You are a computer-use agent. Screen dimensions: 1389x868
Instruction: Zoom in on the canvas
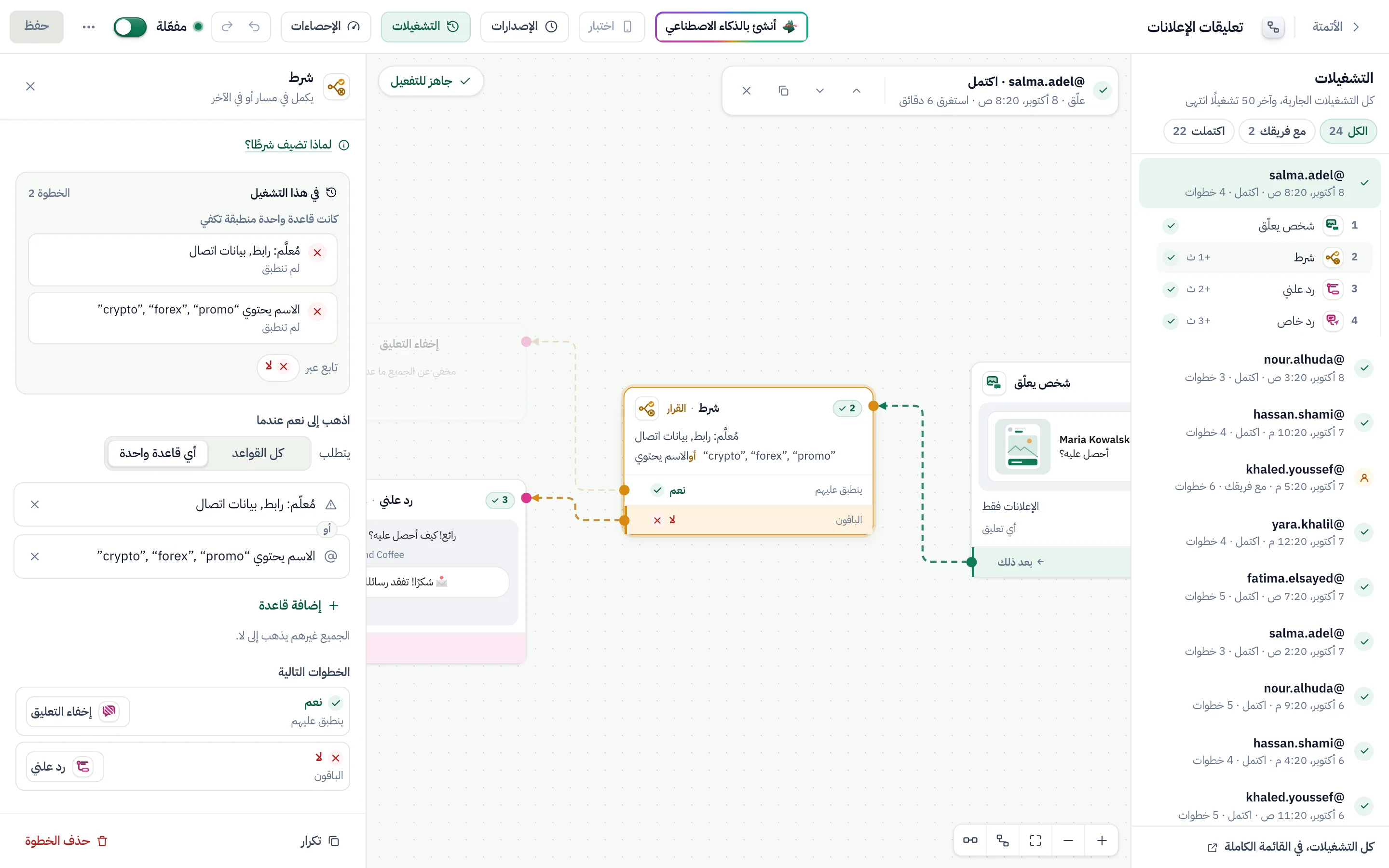pos(1102,841)
